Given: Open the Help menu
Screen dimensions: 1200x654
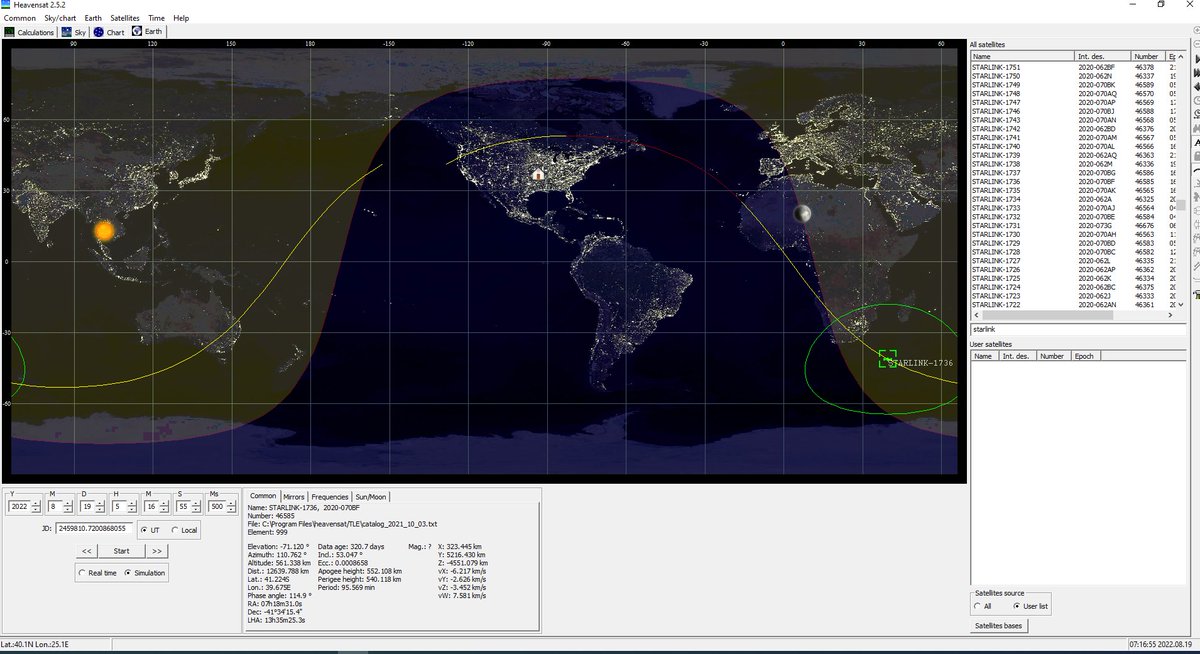Looking at the screenshot, I should pos(181,18).
